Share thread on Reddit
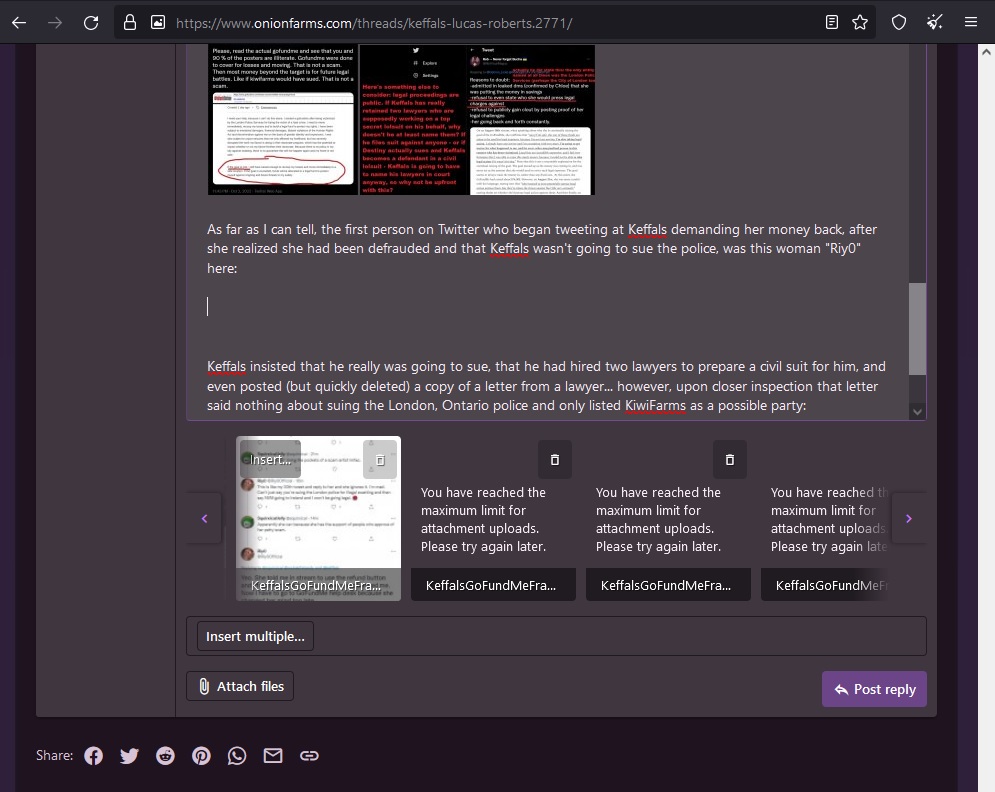The image size is (995, 792). [165, 756]
